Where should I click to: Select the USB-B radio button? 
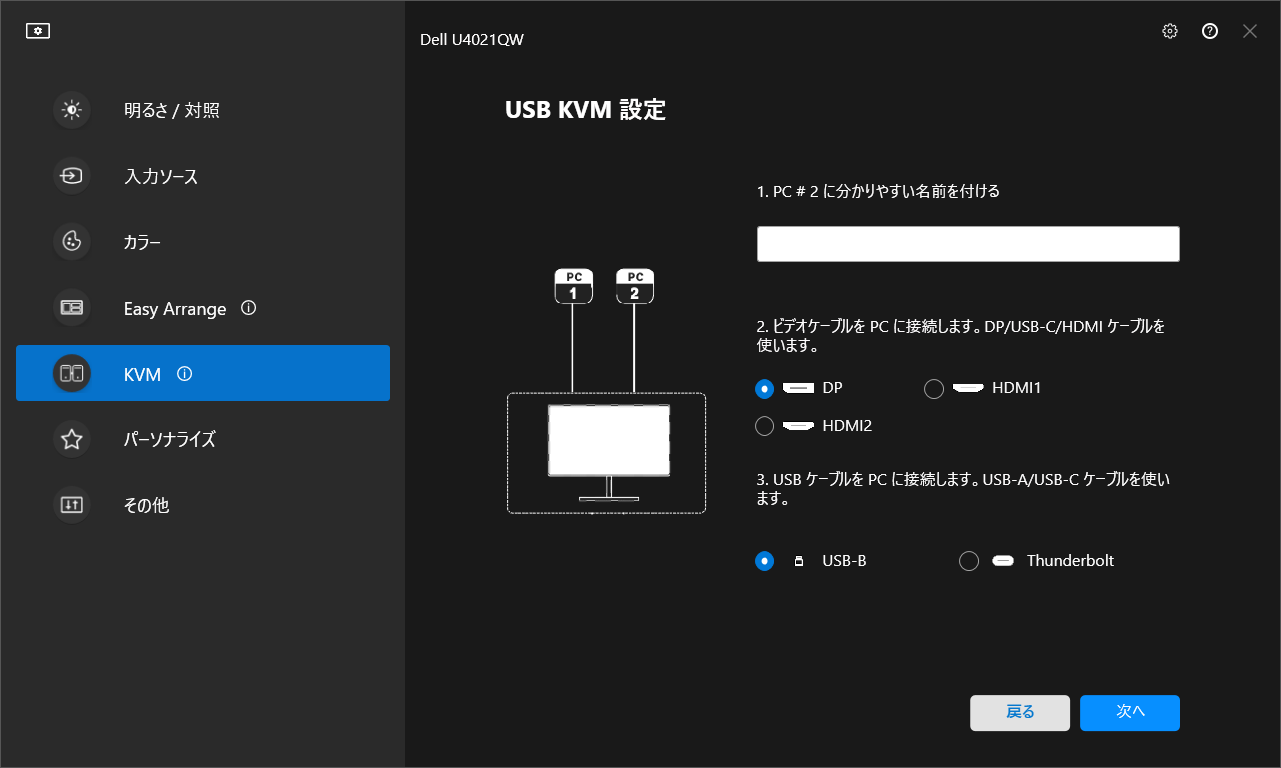point(765,561)
